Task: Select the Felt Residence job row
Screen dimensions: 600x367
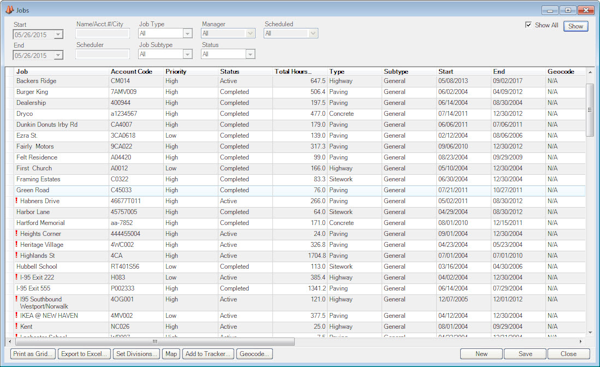Action: (300, 157)
